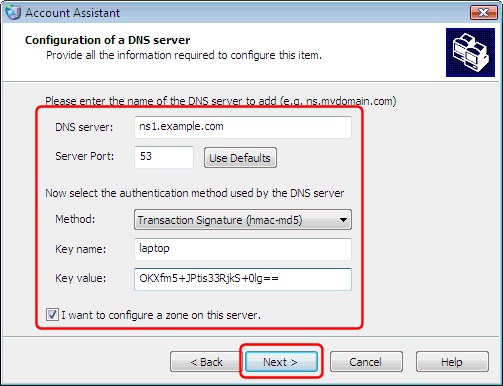Screen dimensions: 503x386
Task: Click the Account Assistant title bar text
Action: pyautogui.click(x=72, y=13)
